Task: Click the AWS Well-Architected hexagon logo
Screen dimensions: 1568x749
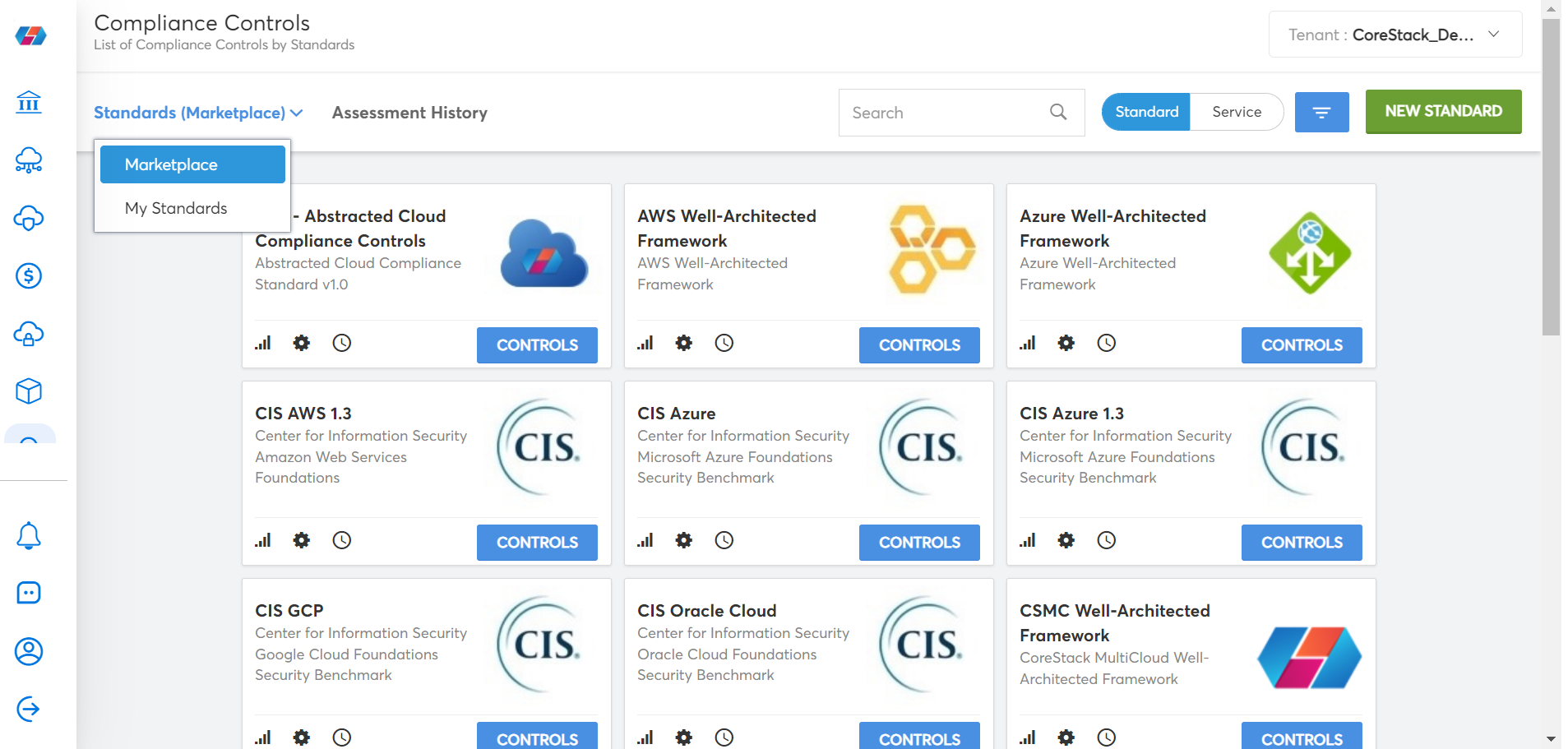Action: (932, 250)
